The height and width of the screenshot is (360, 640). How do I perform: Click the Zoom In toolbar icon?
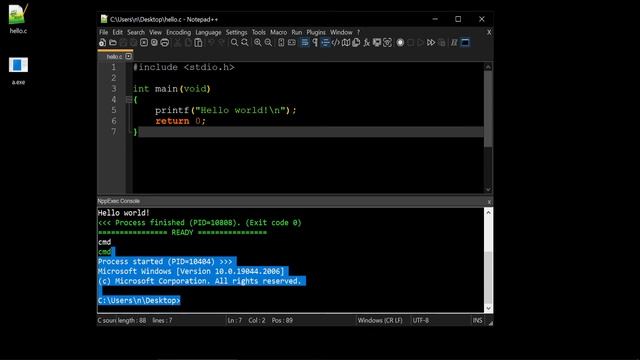tap(258, 42)
